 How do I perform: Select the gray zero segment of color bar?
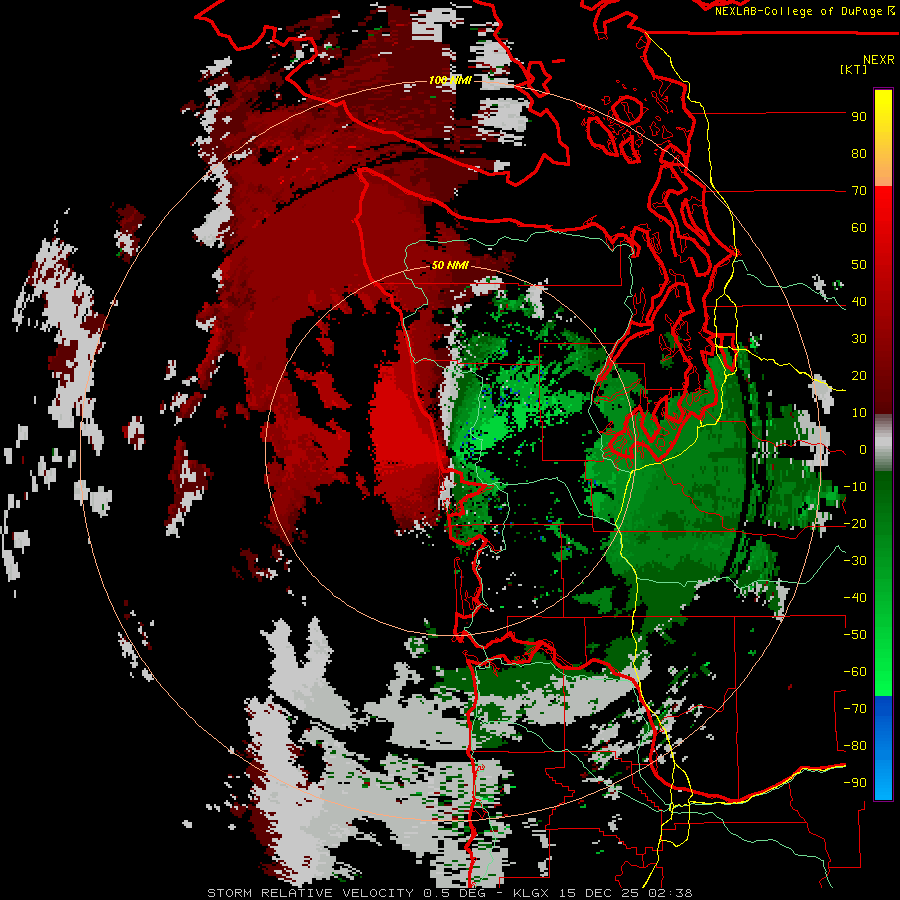point(883,442)
